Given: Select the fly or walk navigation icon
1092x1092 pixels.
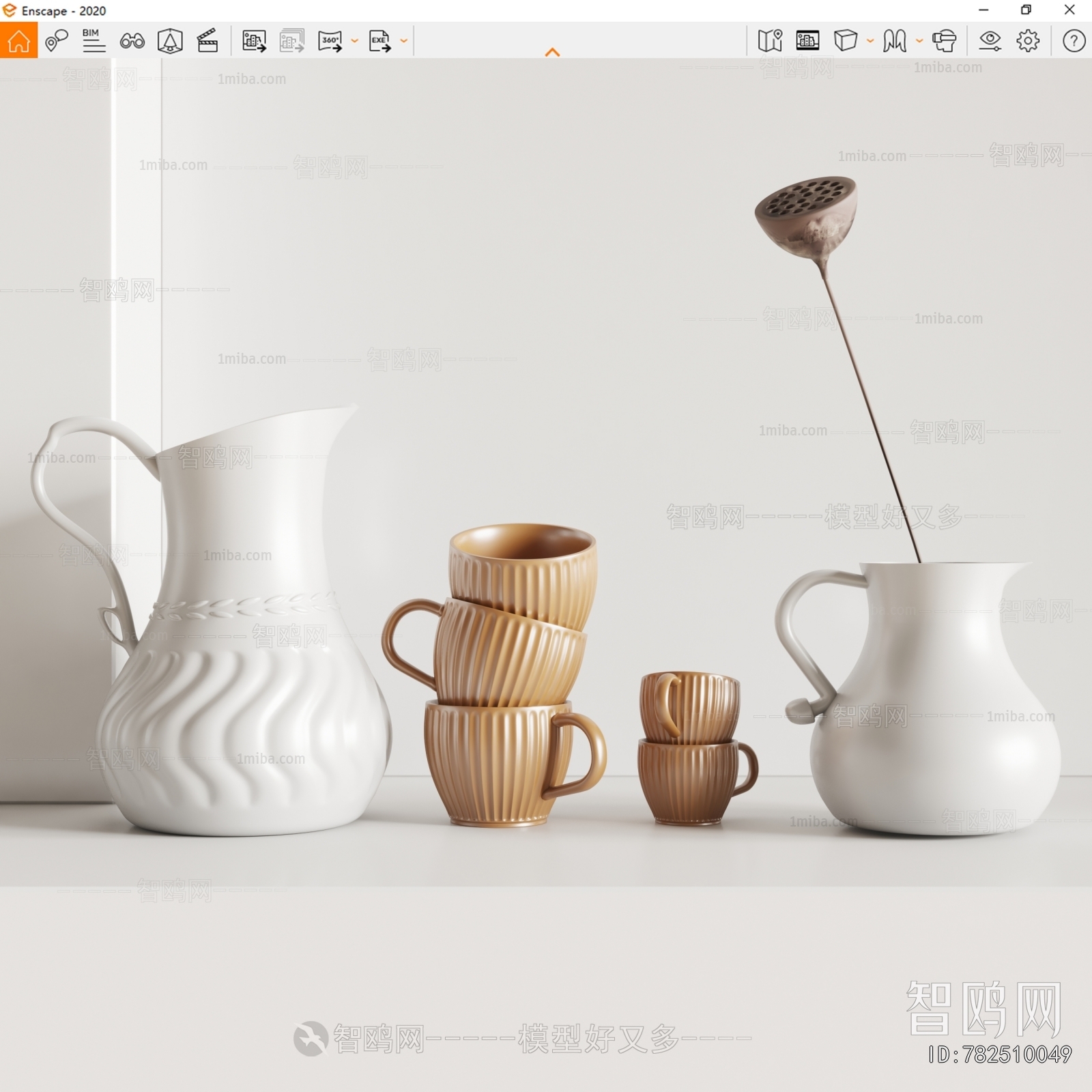Looking at the screenshot, I should [x=894, y=41].
